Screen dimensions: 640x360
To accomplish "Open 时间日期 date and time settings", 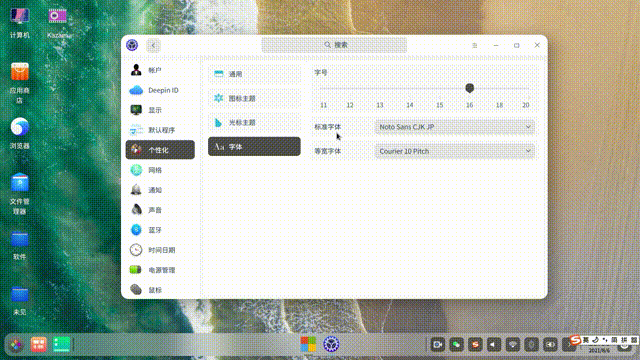I will pos(160,250).
